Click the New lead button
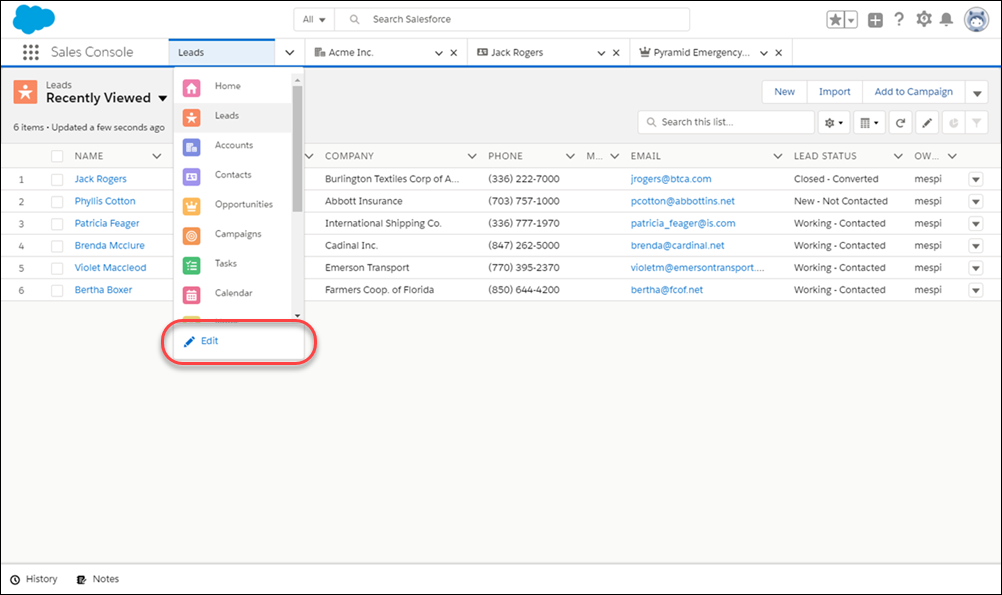 point(785,92)
